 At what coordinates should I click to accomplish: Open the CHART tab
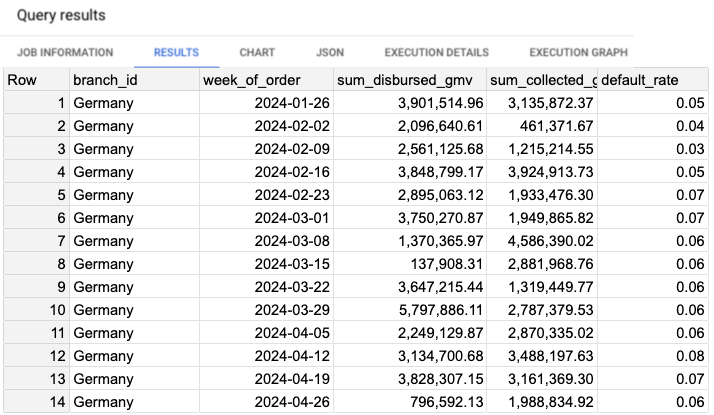pos(257,52)
